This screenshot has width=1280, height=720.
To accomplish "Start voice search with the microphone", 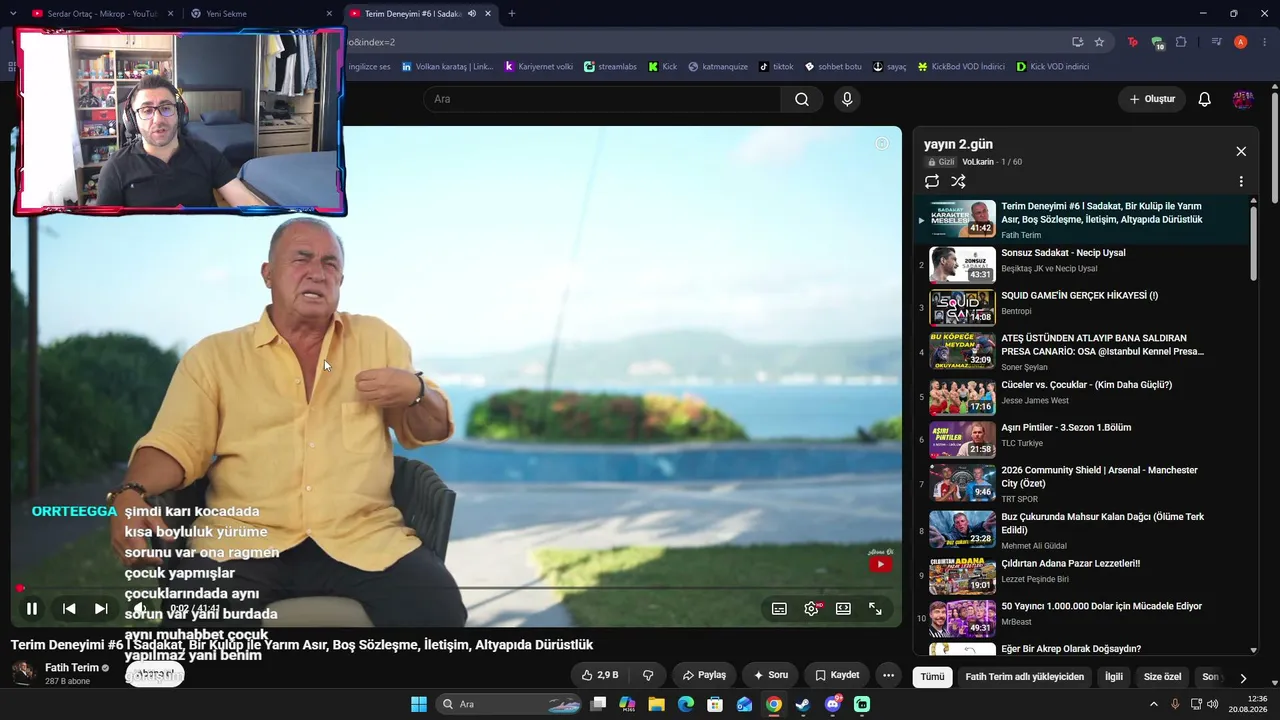I will pos(847,99).
